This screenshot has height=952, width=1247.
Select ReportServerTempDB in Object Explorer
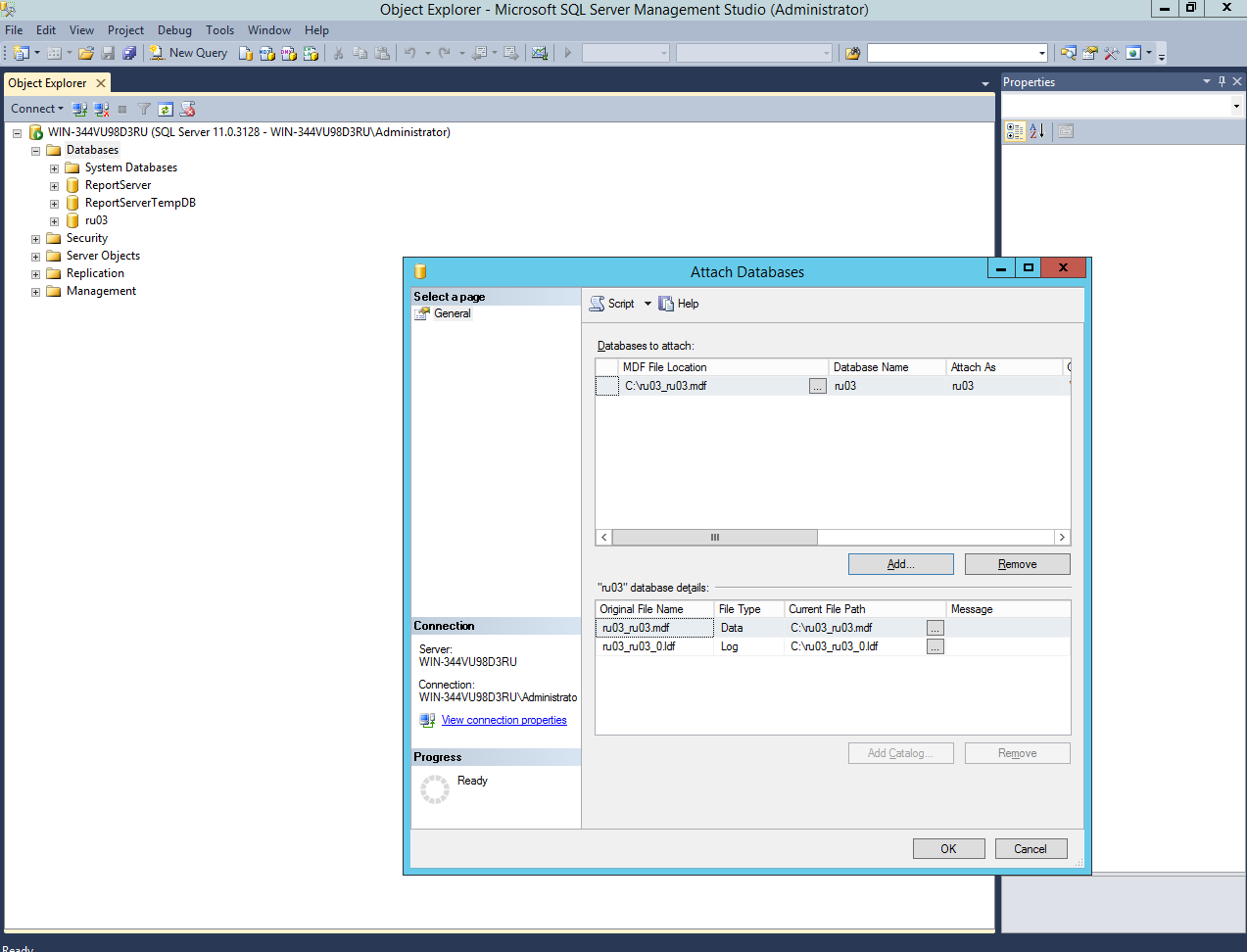(140, 203)
